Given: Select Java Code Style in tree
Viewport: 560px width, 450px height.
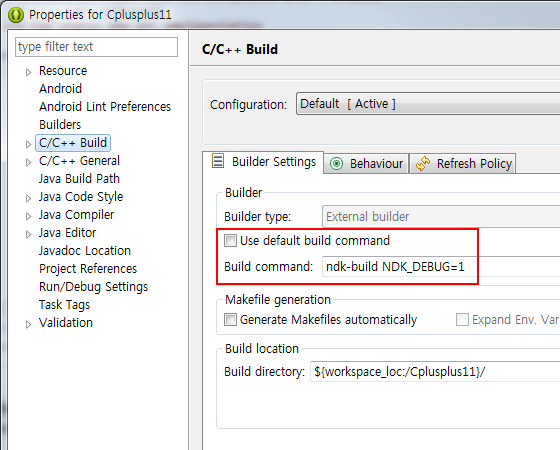Looking at the screenshot, I should pyautogui.click(x=81, y=197).
